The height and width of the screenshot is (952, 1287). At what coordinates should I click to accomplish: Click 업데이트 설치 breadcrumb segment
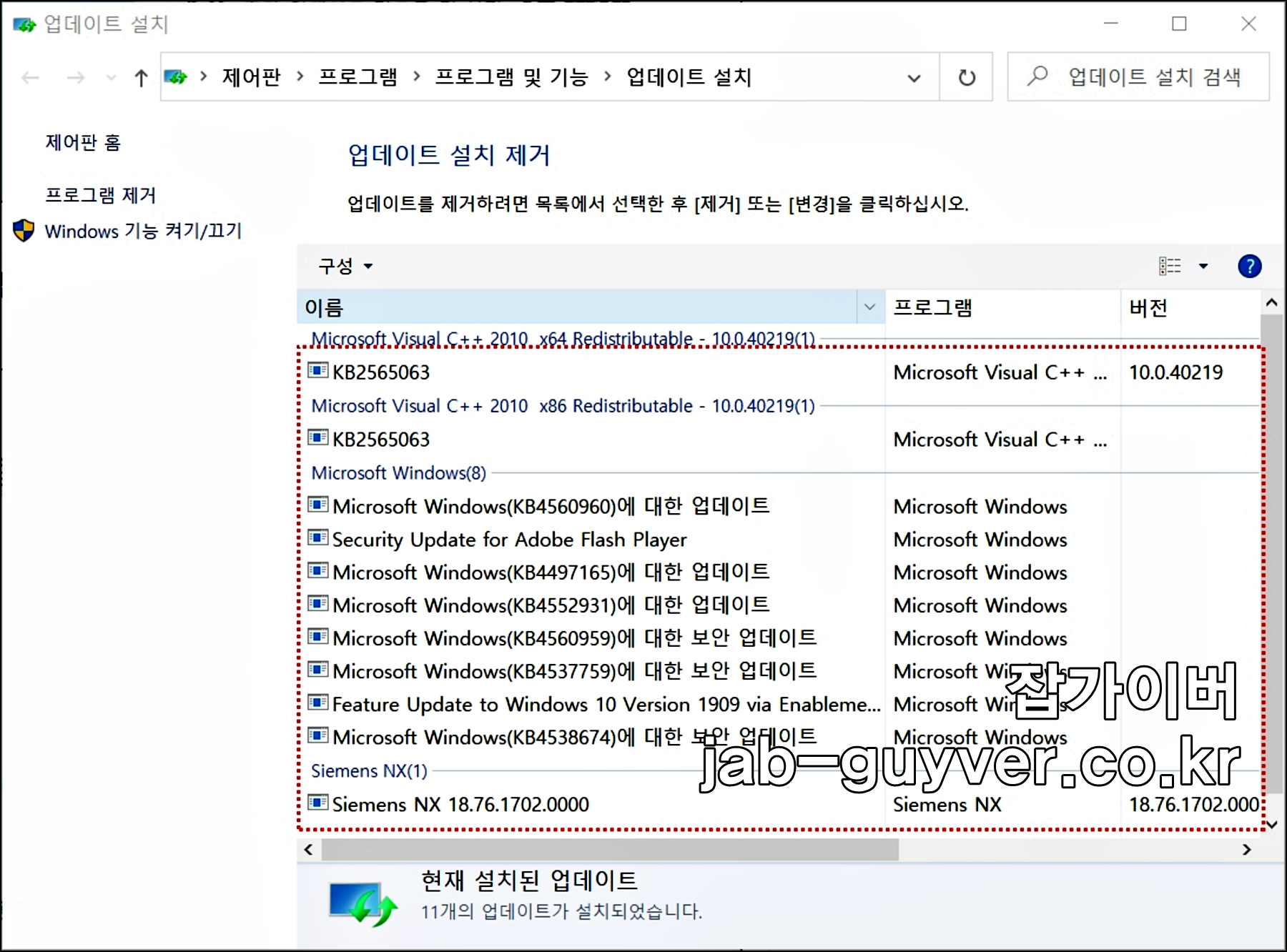(689, 76)
